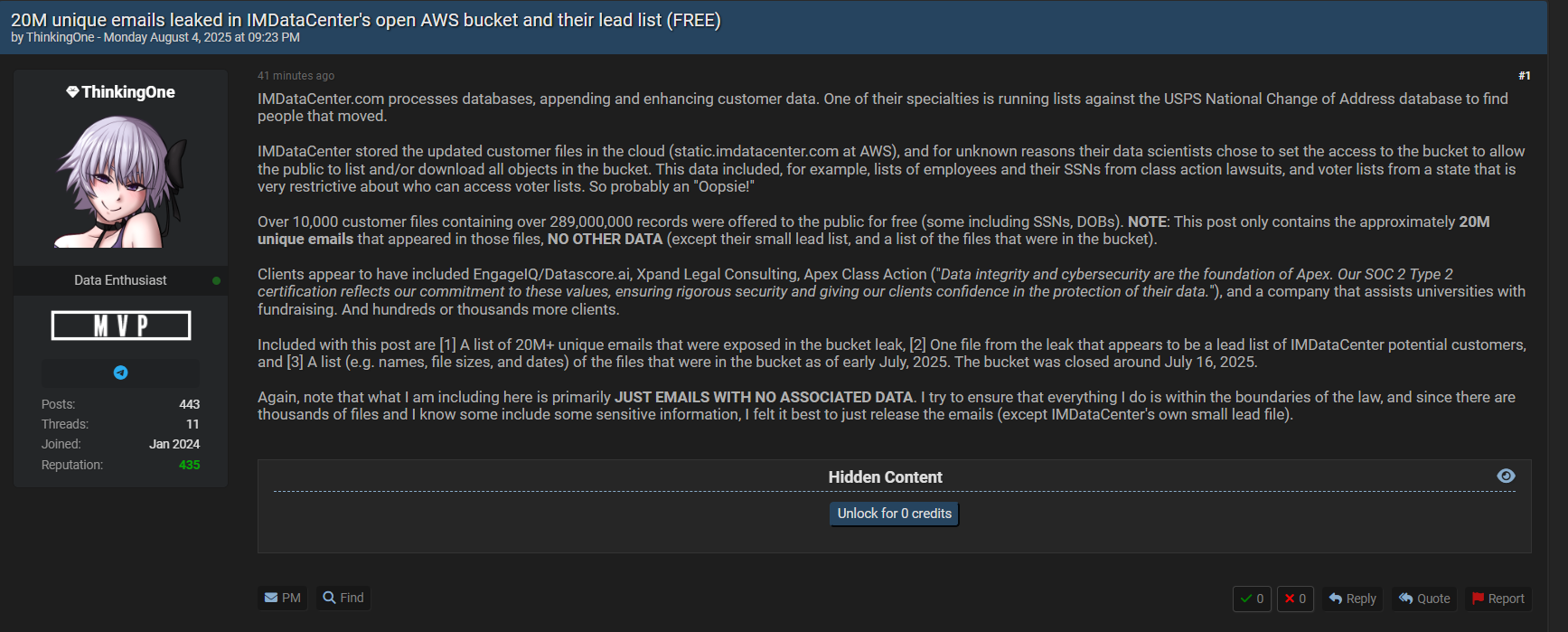Unlock hidden content for 0 credits
The height and width of the screenshot is (632, 1568).
894,514
